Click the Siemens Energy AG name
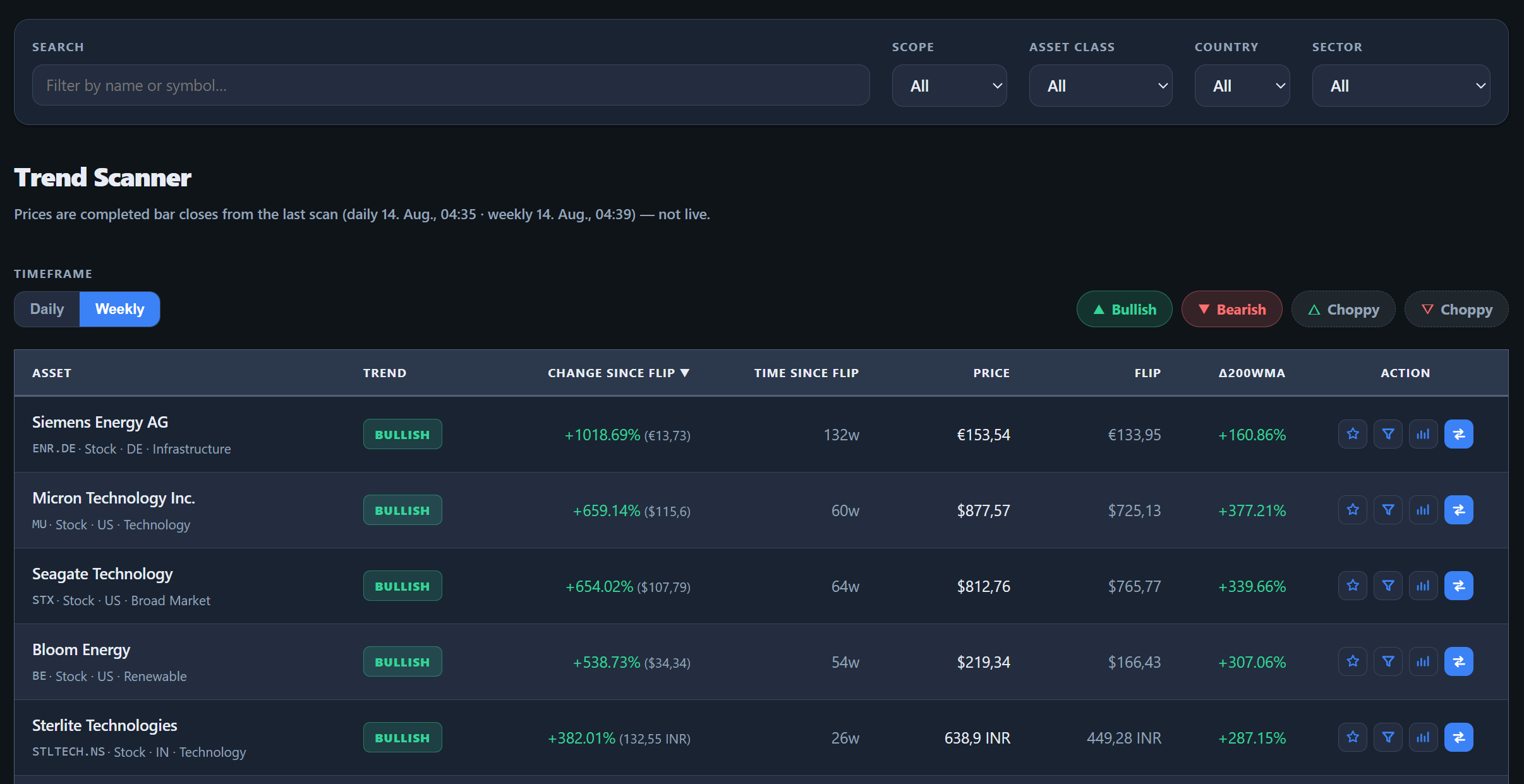This screenshot has width=1524, height=784. pyautogui.click(x=100, y=422)
